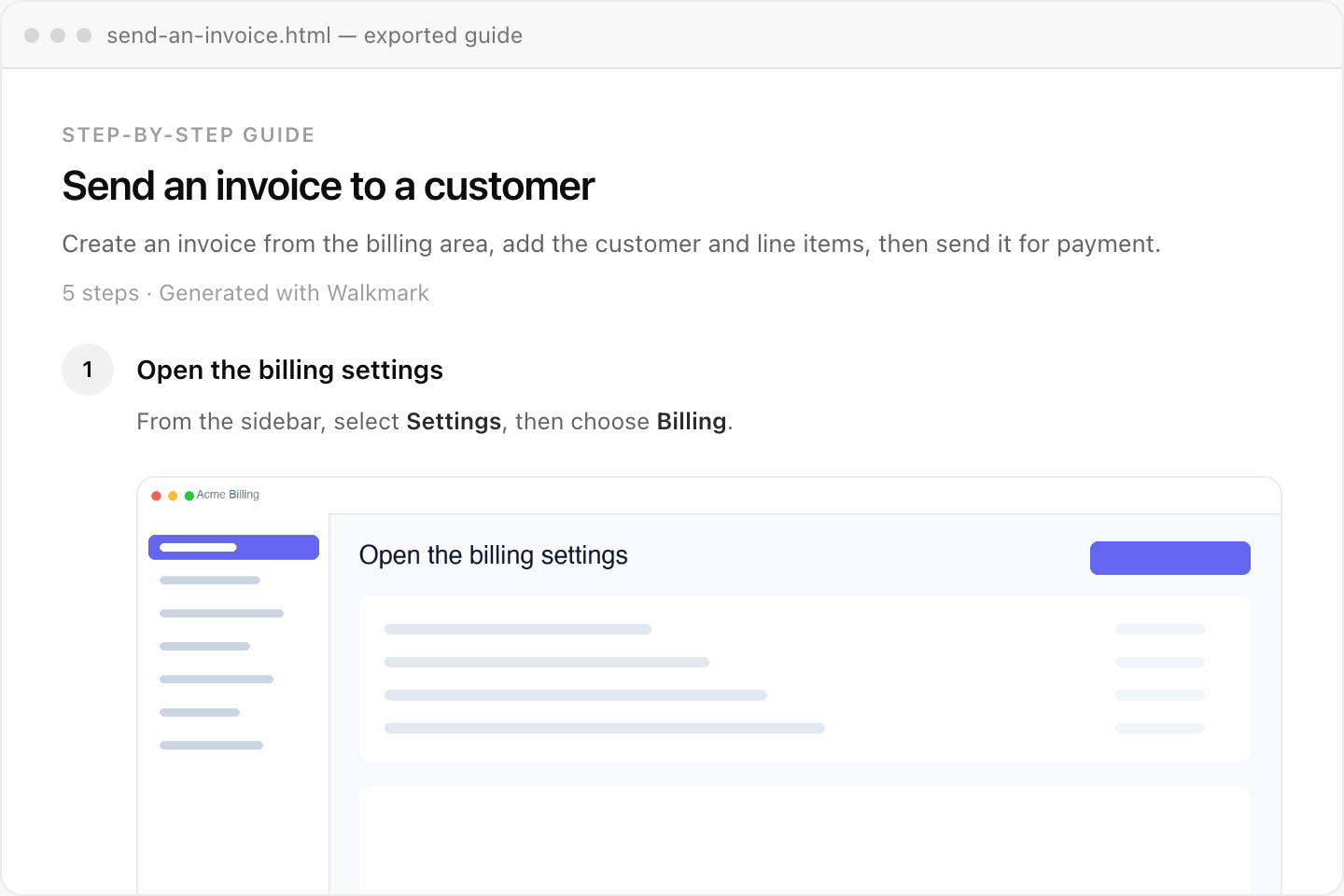The image size is (1344, 896).
Task: Click the guide description starting "Create an invoice"
Action: 611,244
